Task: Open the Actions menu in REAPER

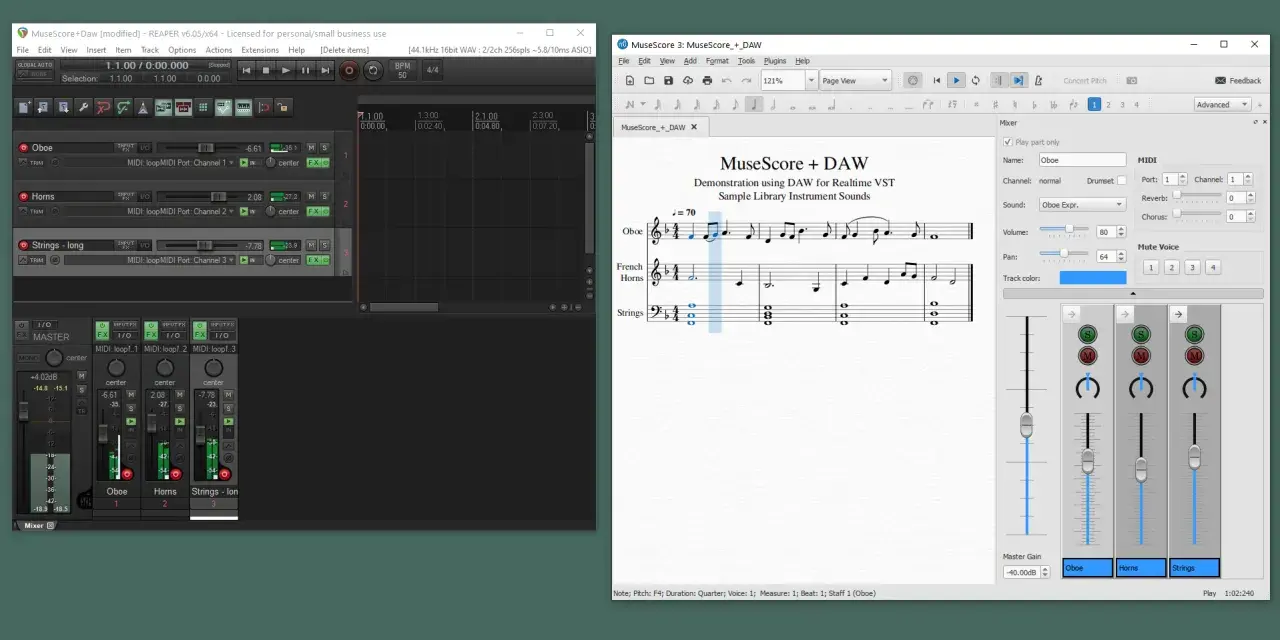Action: click(x=219, y=49)
